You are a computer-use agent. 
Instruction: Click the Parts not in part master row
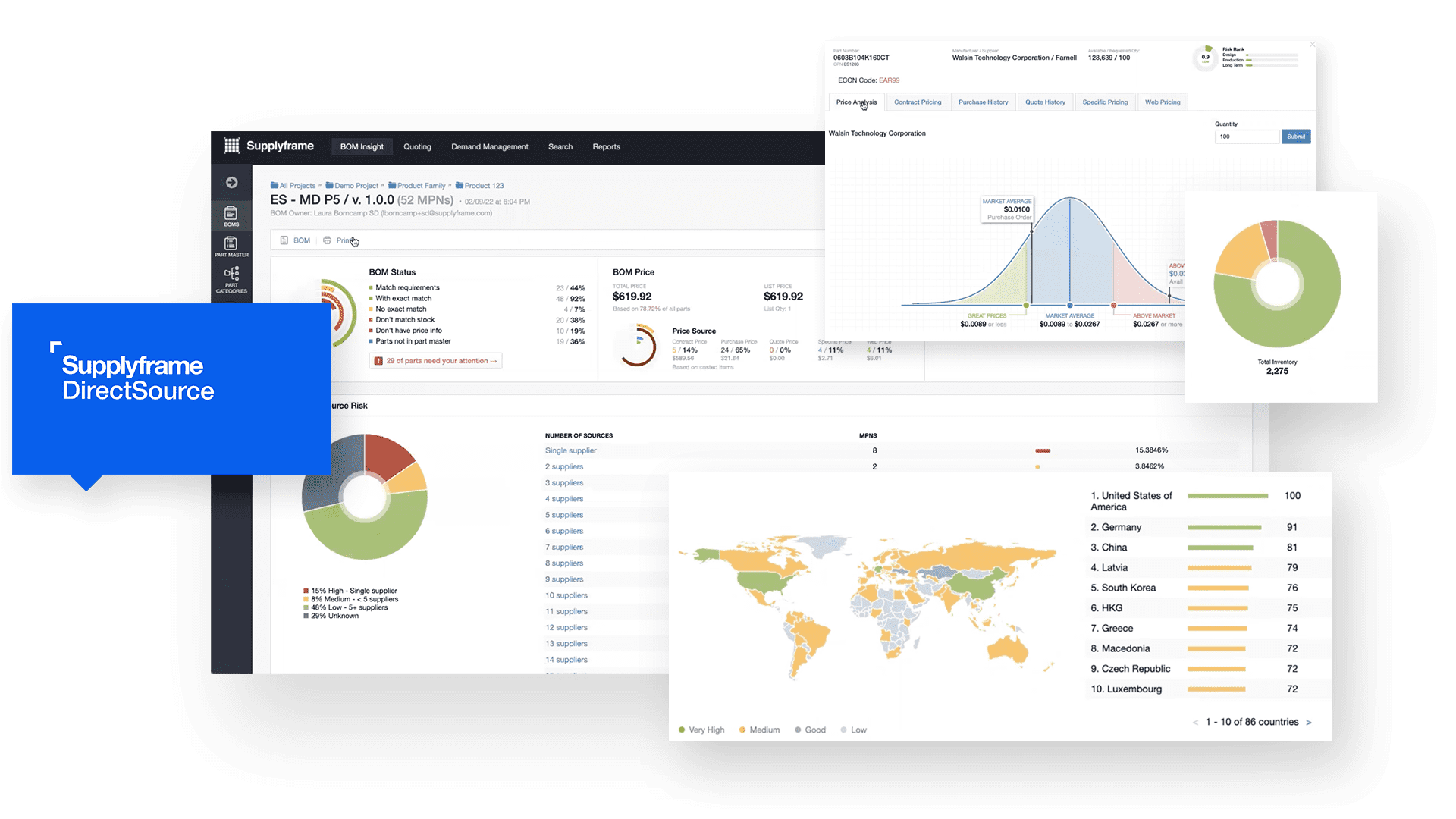tap(477, 341)
